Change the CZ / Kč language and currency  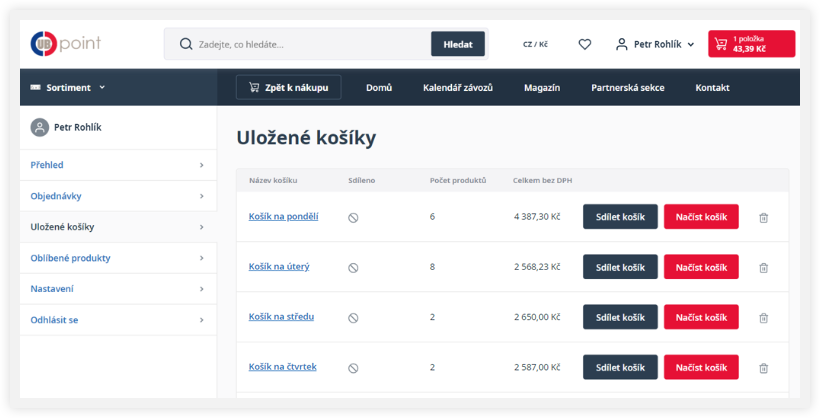click(x=535, y=44)
